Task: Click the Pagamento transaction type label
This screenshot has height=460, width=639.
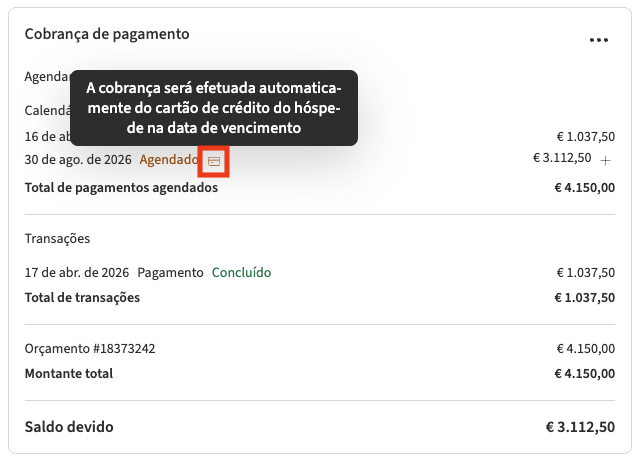Action: coord(170,272)
